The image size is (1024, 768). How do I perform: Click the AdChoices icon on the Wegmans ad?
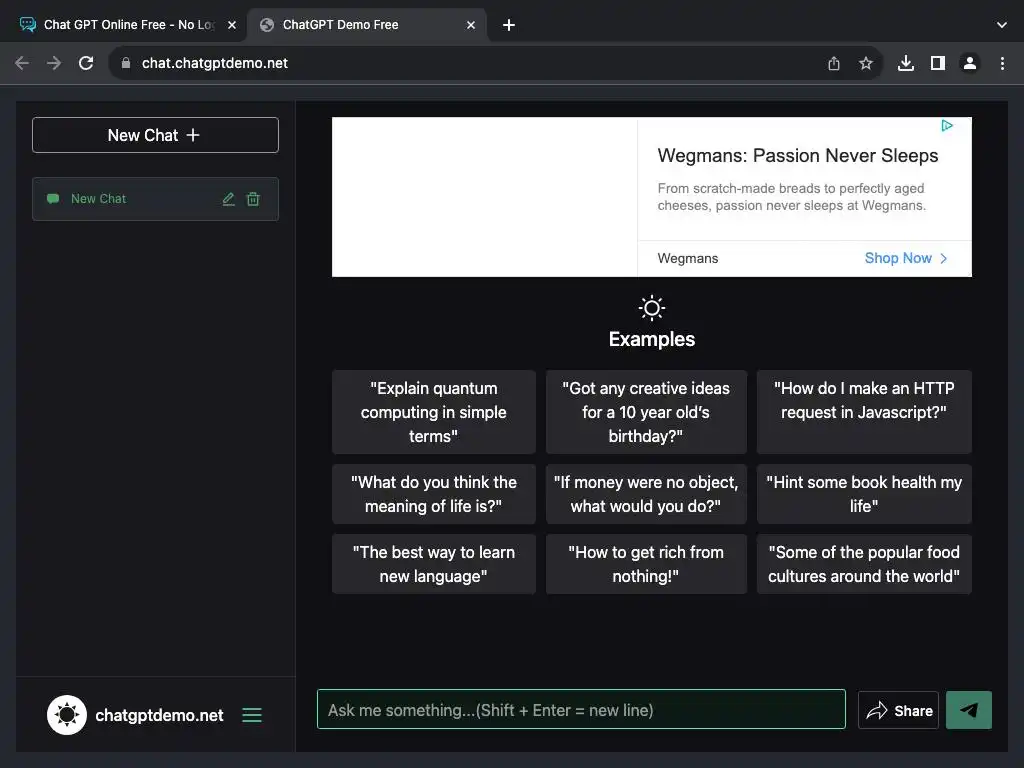pyautogui.click(x=946, y=126)
